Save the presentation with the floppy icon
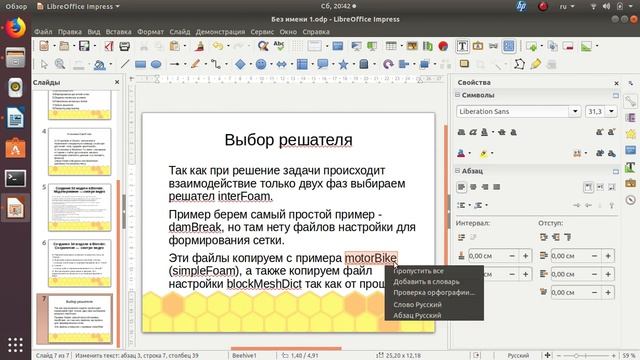Image resolution: width=640 pixels, height=360 pixels. (84, 46)
